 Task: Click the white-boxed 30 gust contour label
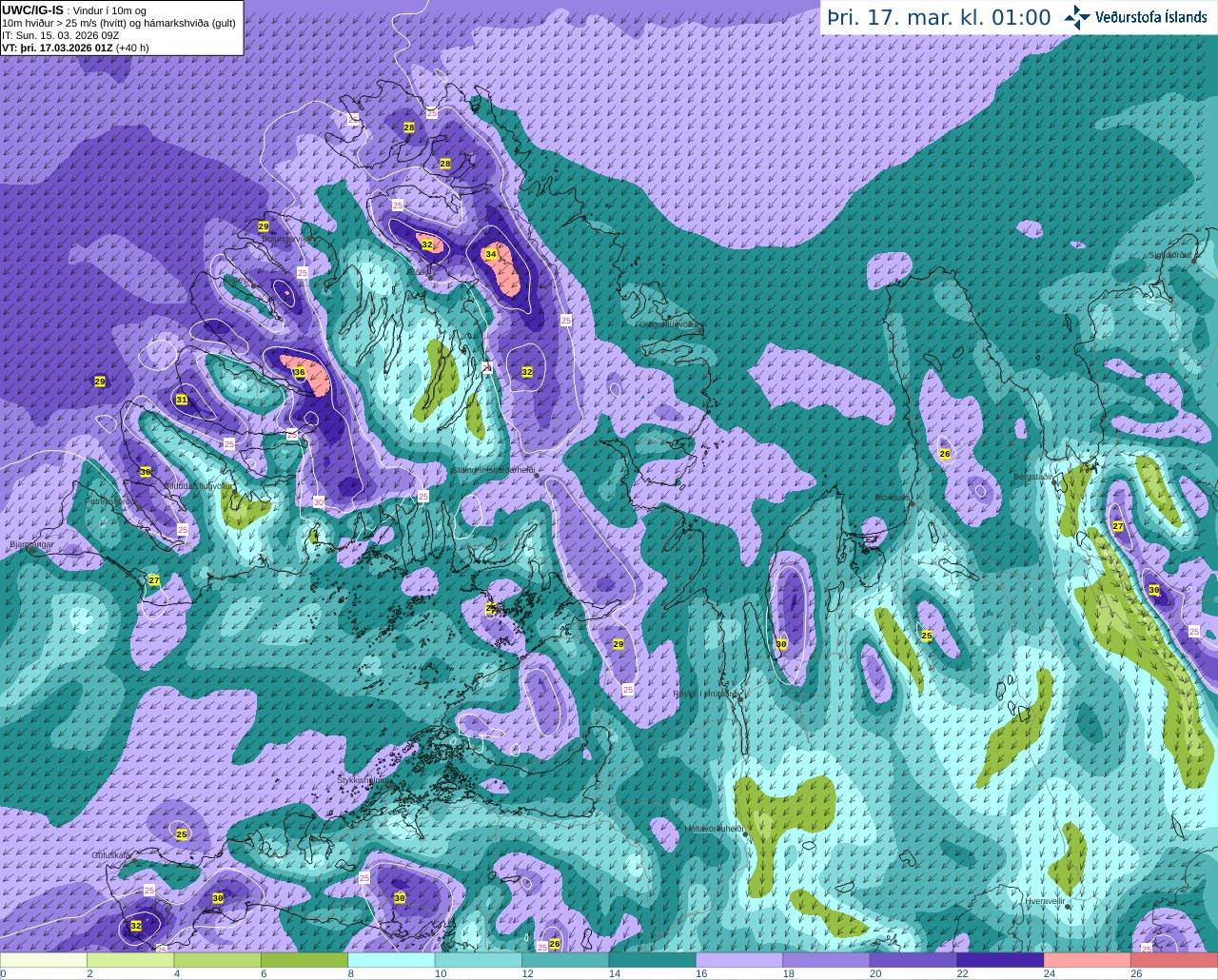click(x=319, y=501)
